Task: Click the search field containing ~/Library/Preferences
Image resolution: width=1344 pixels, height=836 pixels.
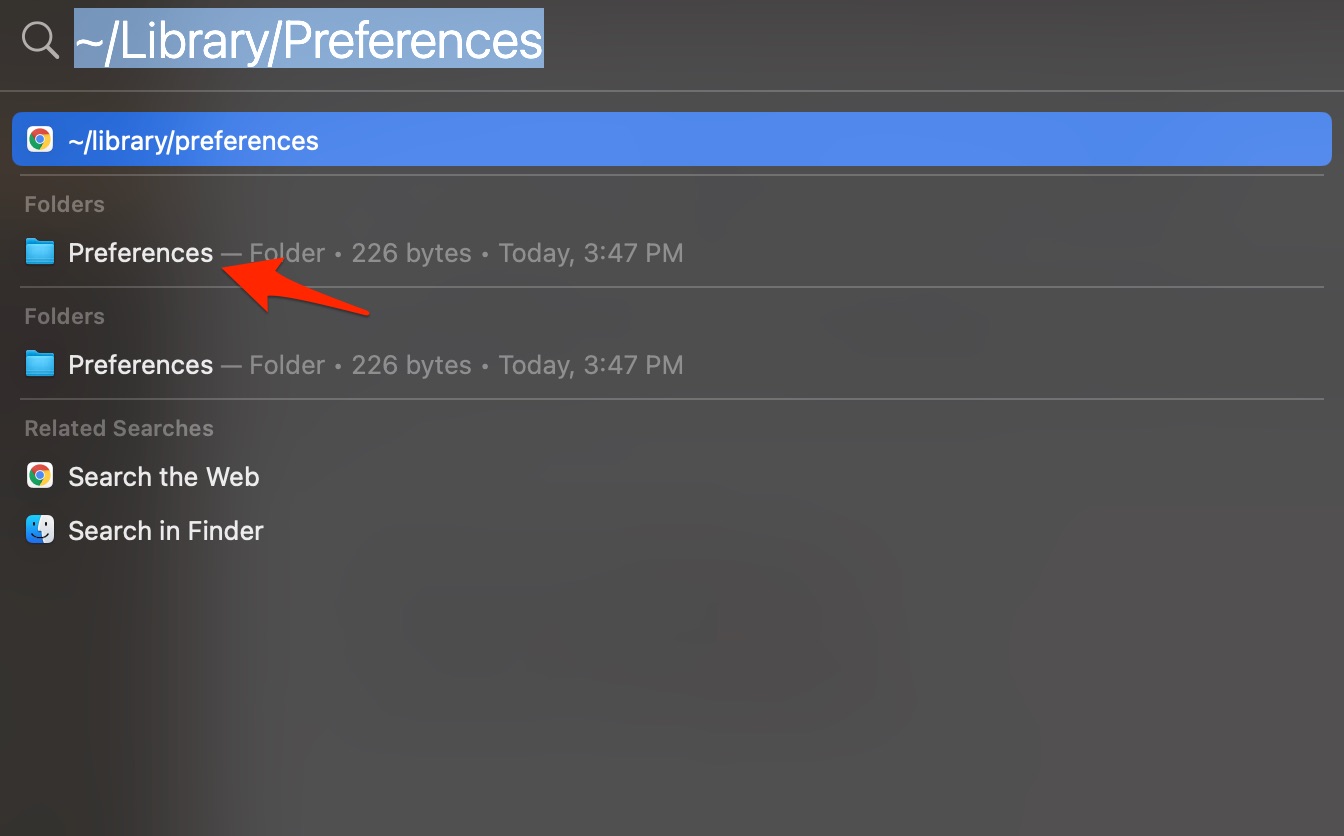Action: (309, 41)
